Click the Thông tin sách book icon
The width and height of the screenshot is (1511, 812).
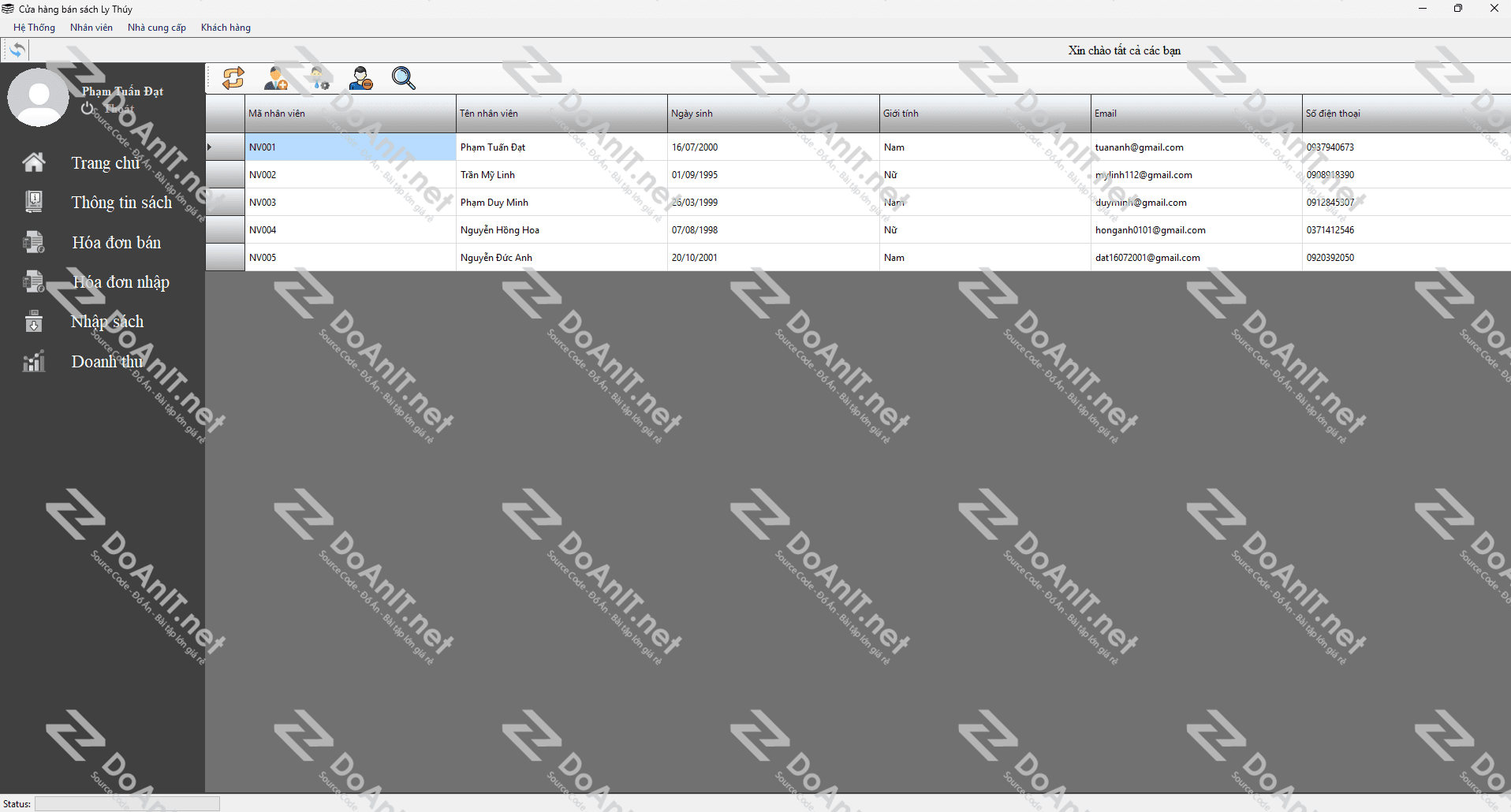tap(33, 202)
